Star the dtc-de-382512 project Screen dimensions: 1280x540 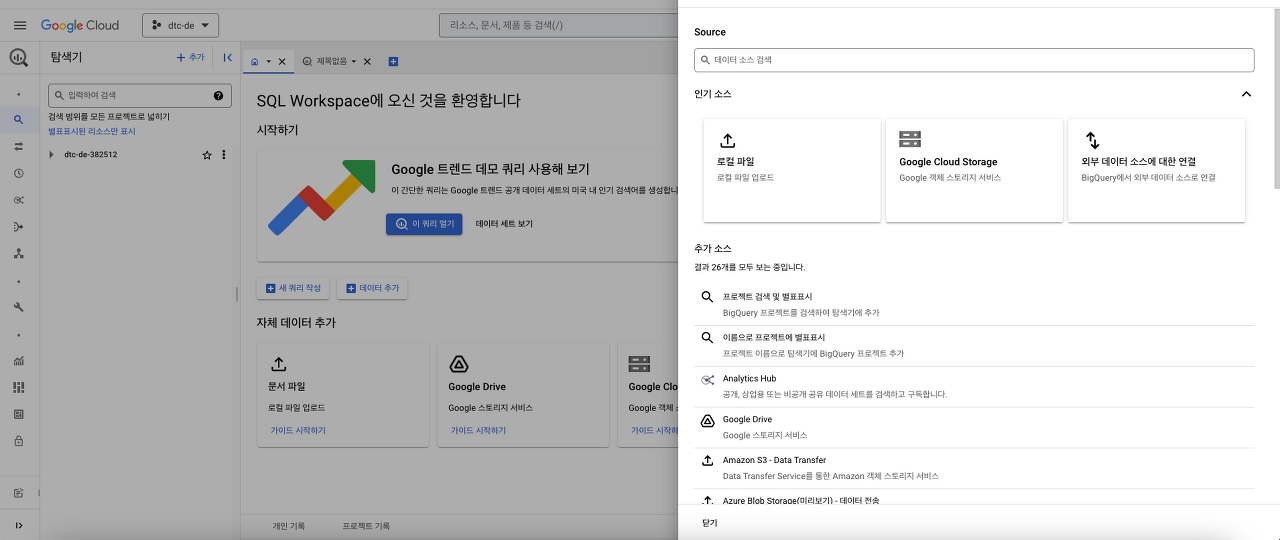tap(207, 155)
